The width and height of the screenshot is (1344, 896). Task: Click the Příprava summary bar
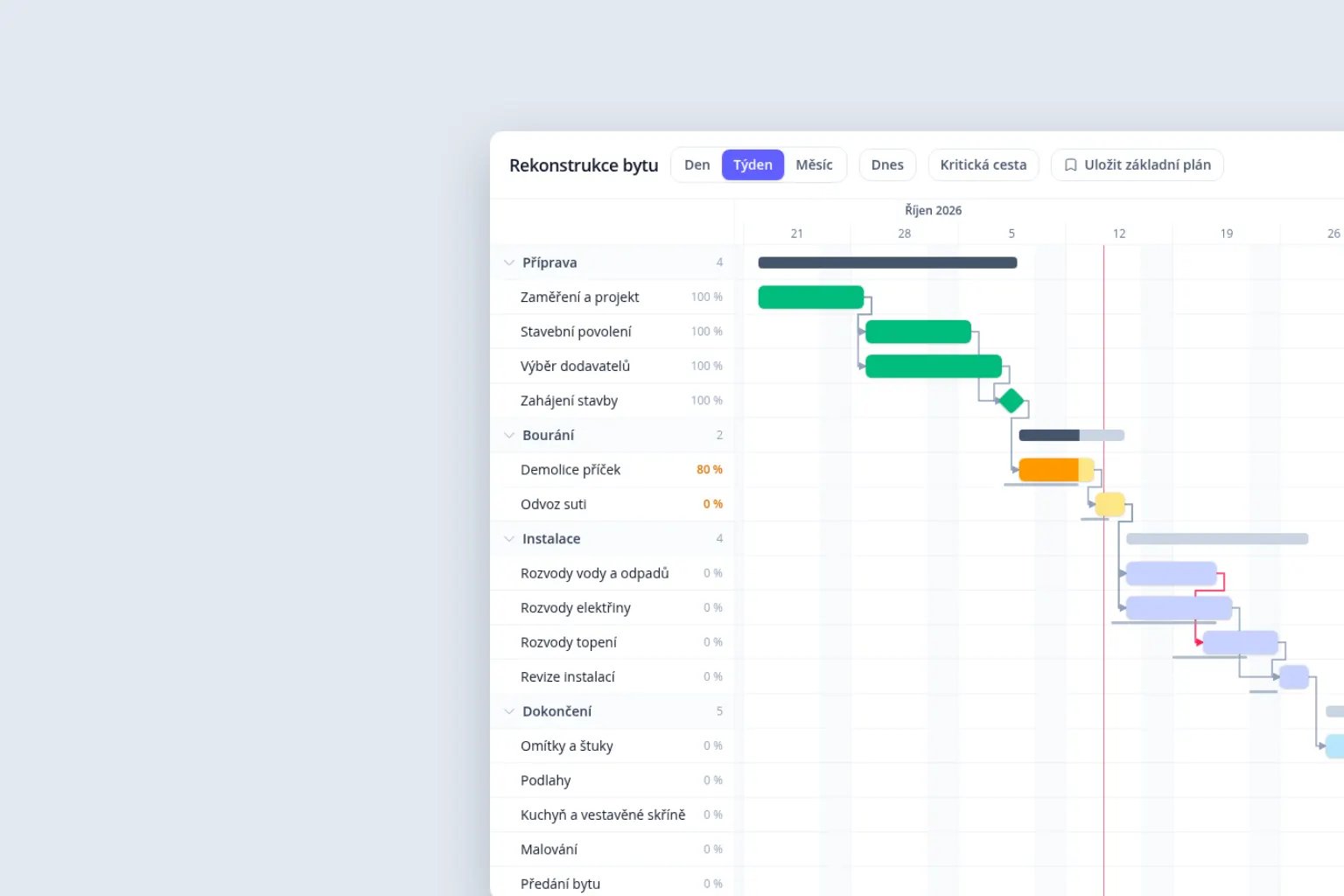tap(887, 262)
